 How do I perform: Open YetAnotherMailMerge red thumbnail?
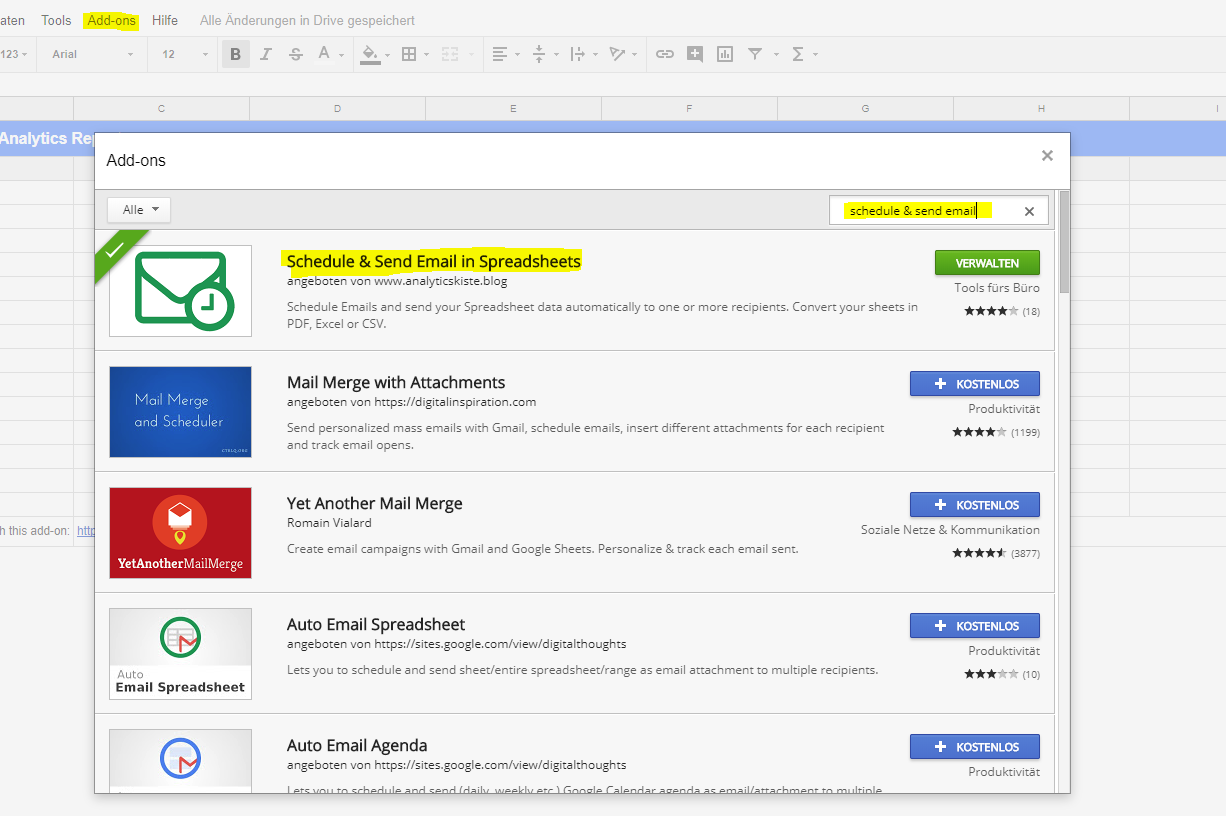(x=180, y=533)
